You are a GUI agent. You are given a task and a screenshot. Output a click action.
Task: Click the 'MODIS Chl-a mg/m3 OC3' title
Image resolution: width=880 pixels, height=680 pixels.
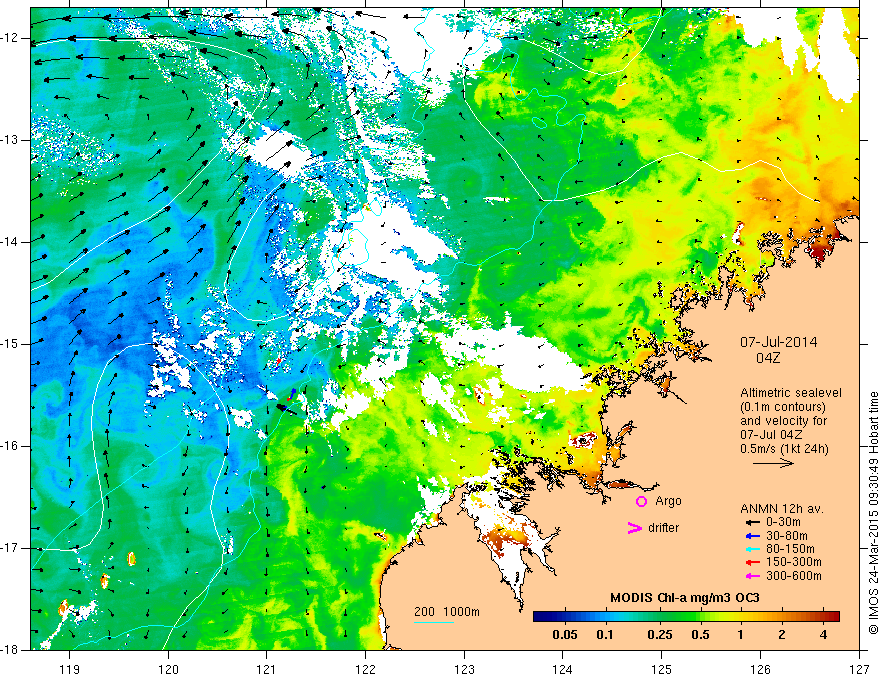[685, 598]
